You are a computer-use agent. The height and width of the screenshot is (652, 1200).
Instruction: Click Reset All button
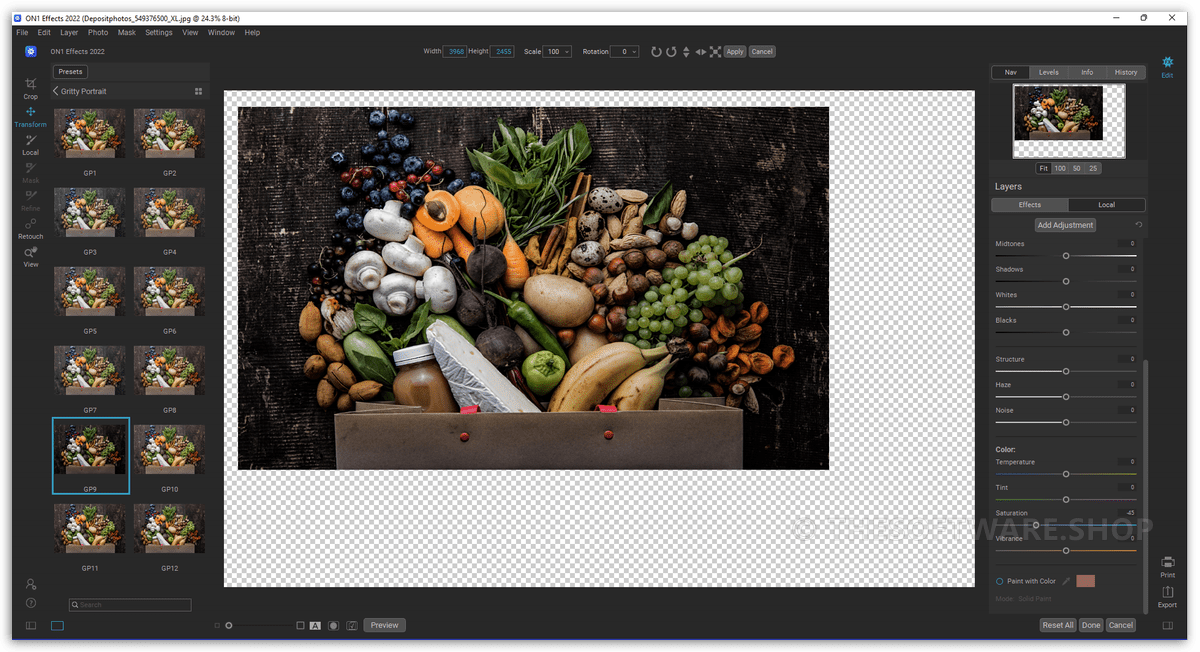1058,625
